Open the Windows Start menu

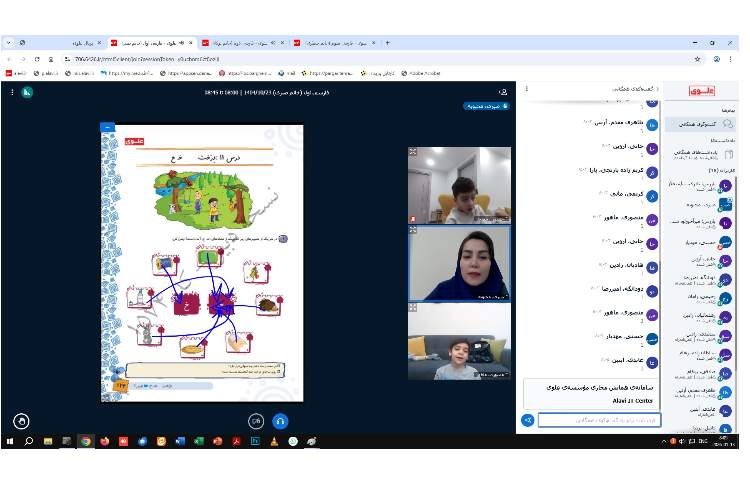click(x=10, y=441)
